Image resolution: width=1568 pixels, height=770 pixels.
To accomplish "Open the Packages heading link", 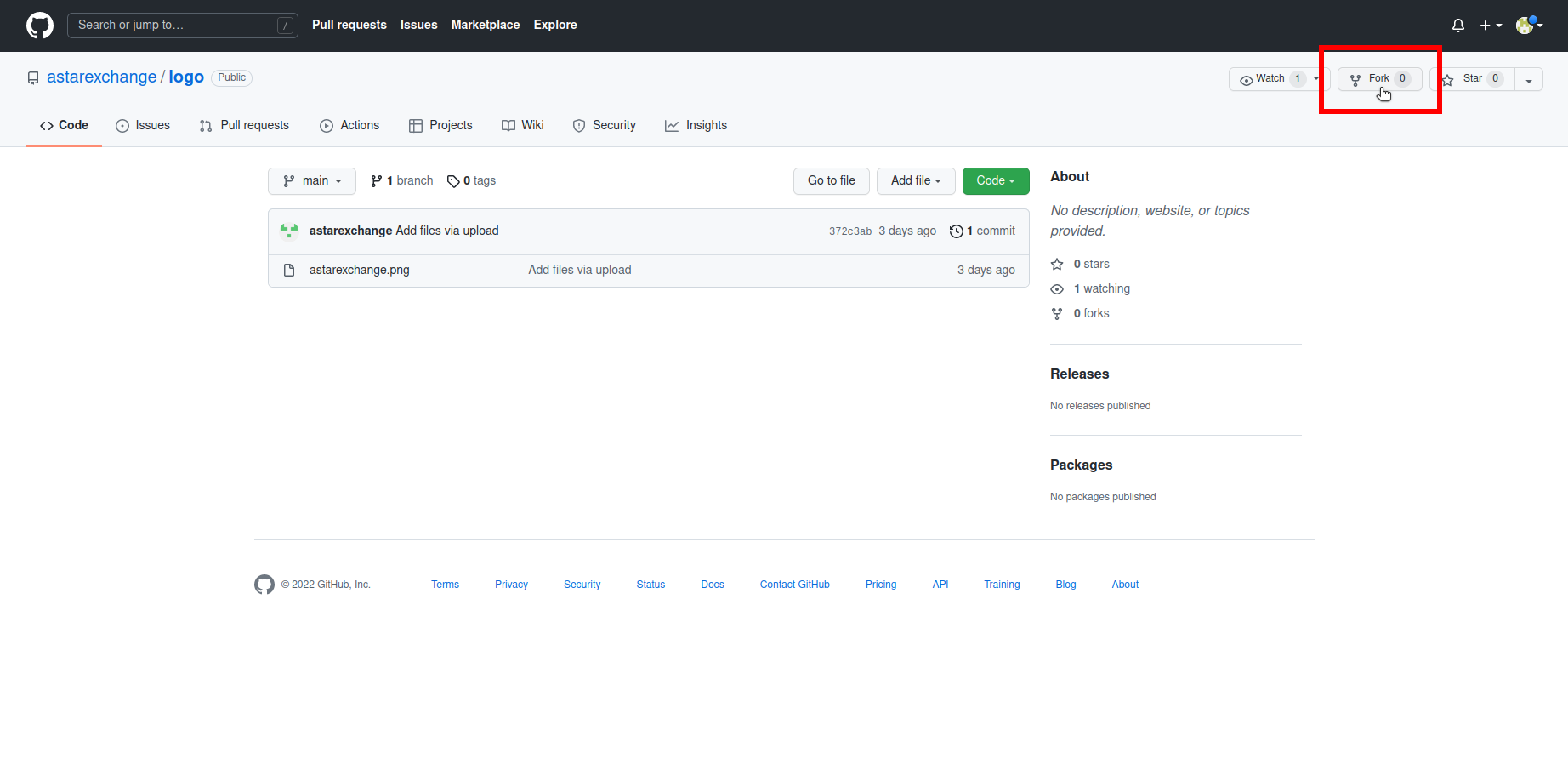I will click(1082, 465).
